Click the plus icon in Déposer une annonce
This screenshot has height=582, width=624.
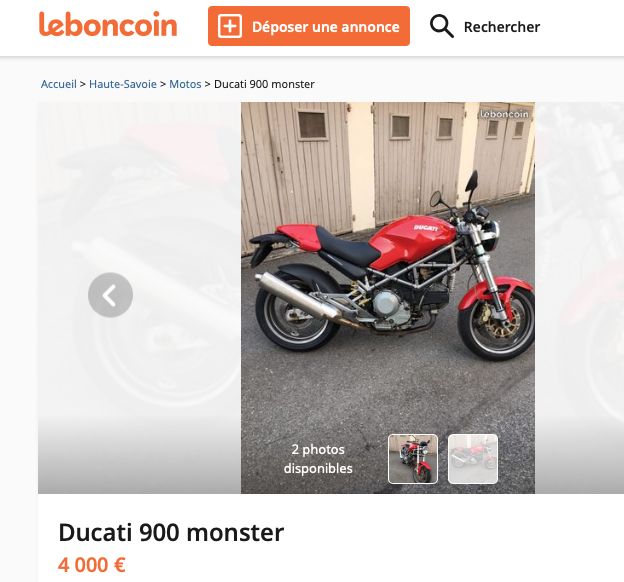(230, 26)
